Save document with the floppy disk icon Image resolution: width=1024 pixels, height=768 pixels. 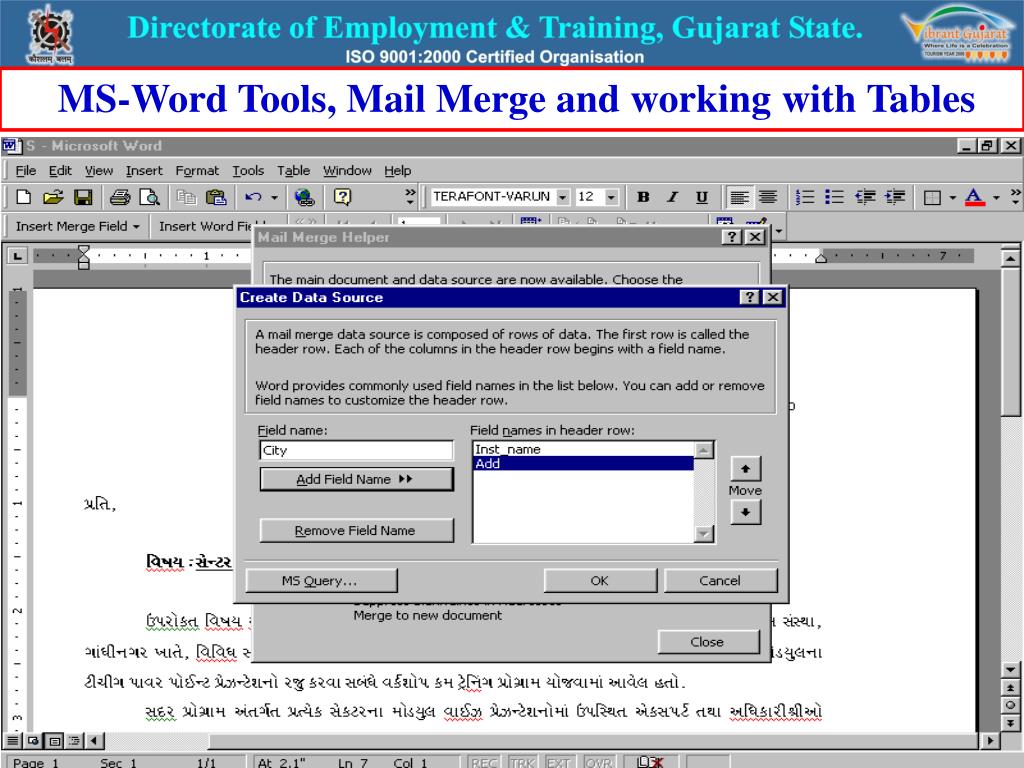point(83,197)
